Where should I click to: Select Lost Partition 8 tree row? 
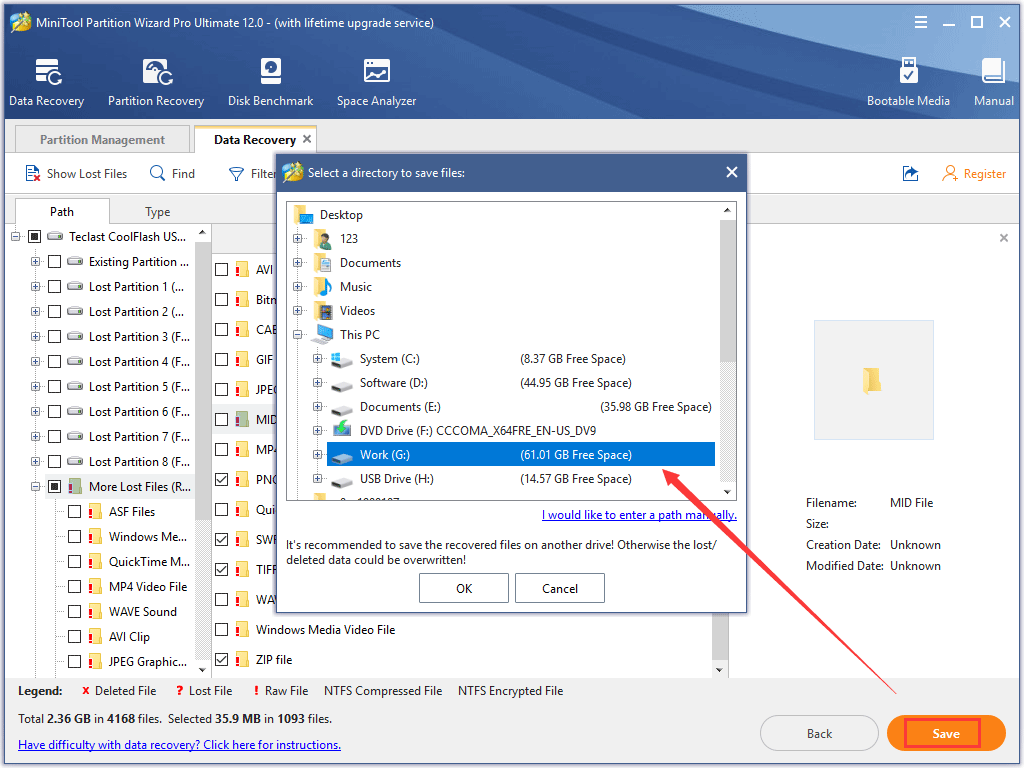click(139, 462)
